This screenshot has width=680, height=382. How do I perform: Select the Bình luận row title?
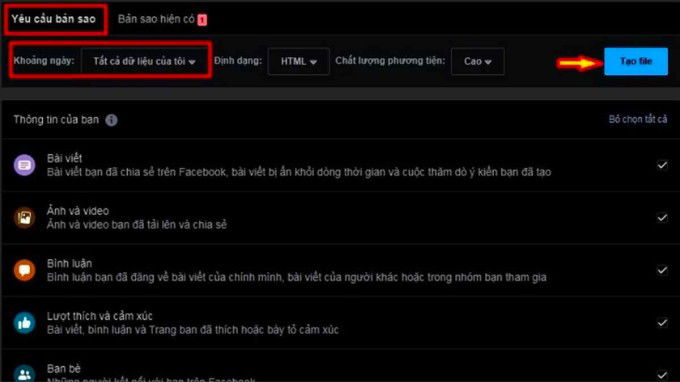click(x=69, y=264)
